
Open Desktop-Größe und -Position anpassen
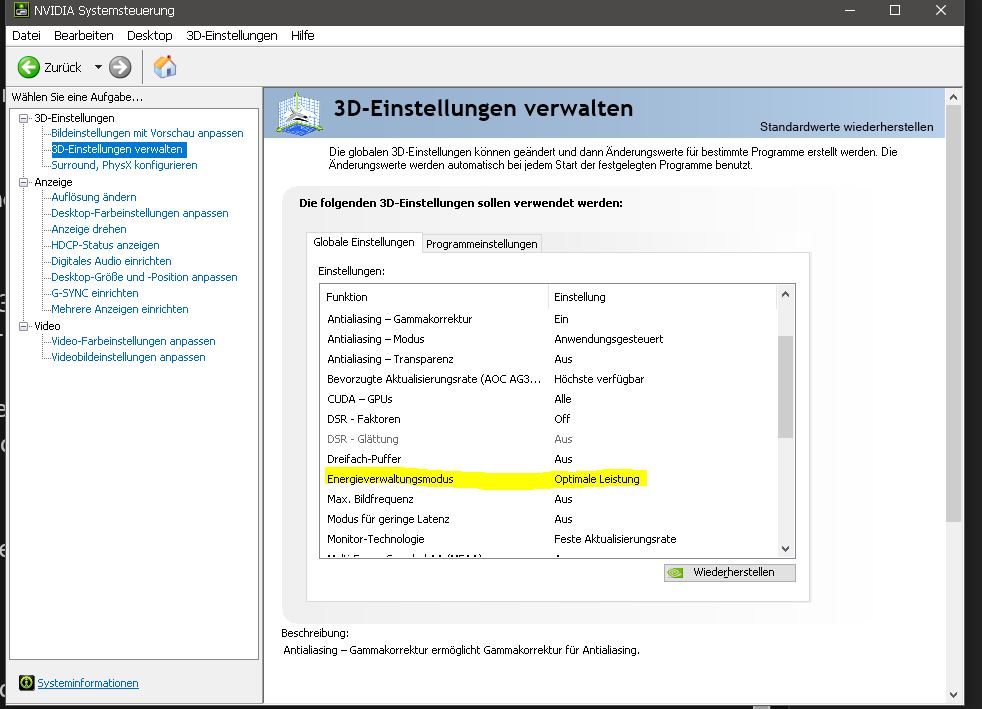tap(144, 277)
